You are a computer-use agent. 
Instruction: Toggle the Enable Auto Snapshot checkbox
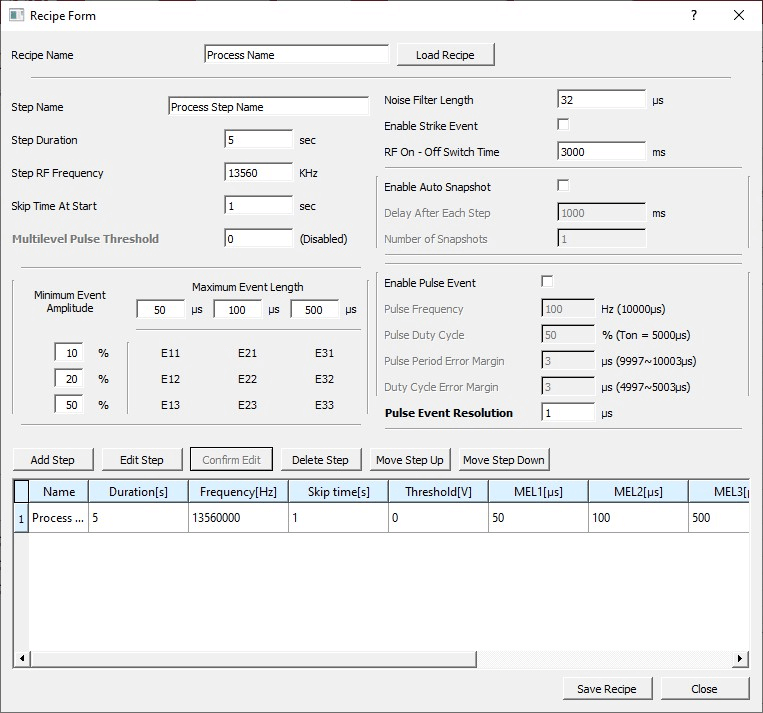point(563,186)
